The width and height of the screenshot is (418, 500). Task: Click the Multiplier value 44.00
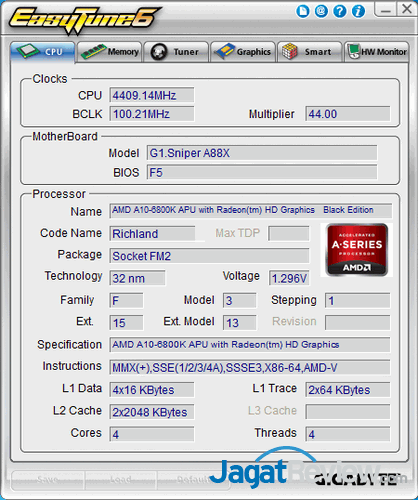click(x=348, y=114)
